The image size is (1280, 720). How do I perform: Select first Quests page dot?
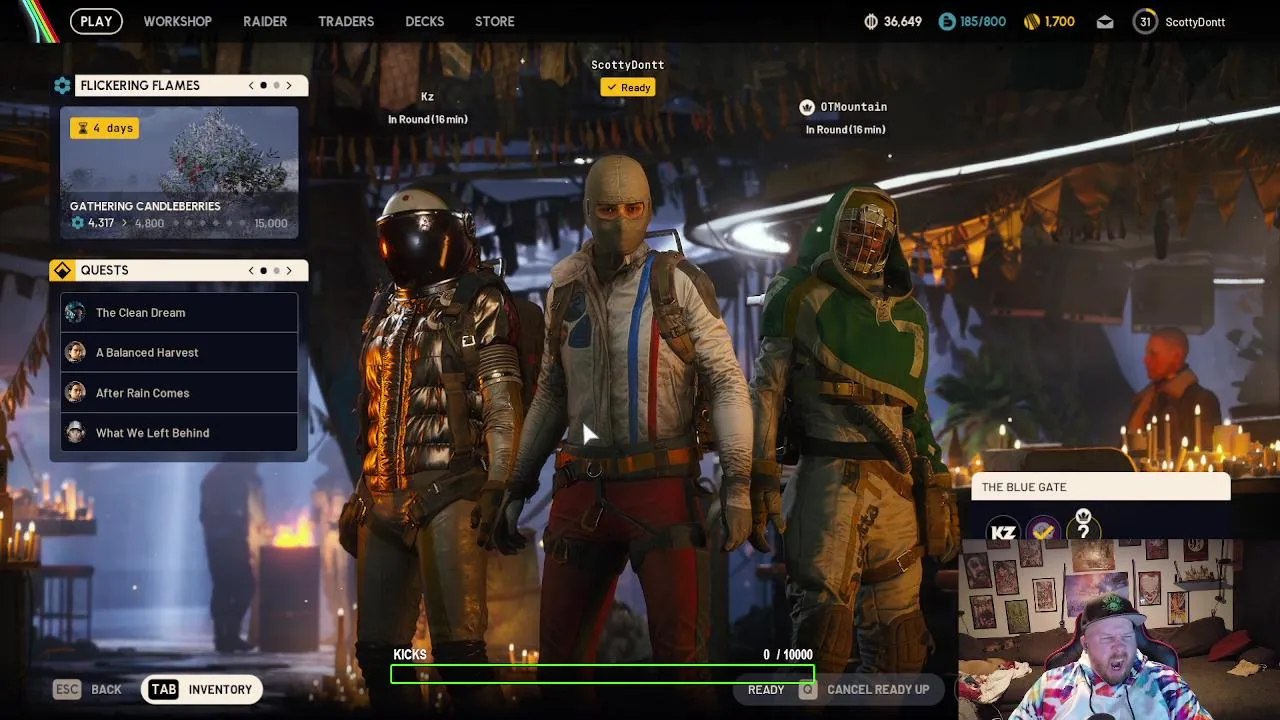(264, 270)
